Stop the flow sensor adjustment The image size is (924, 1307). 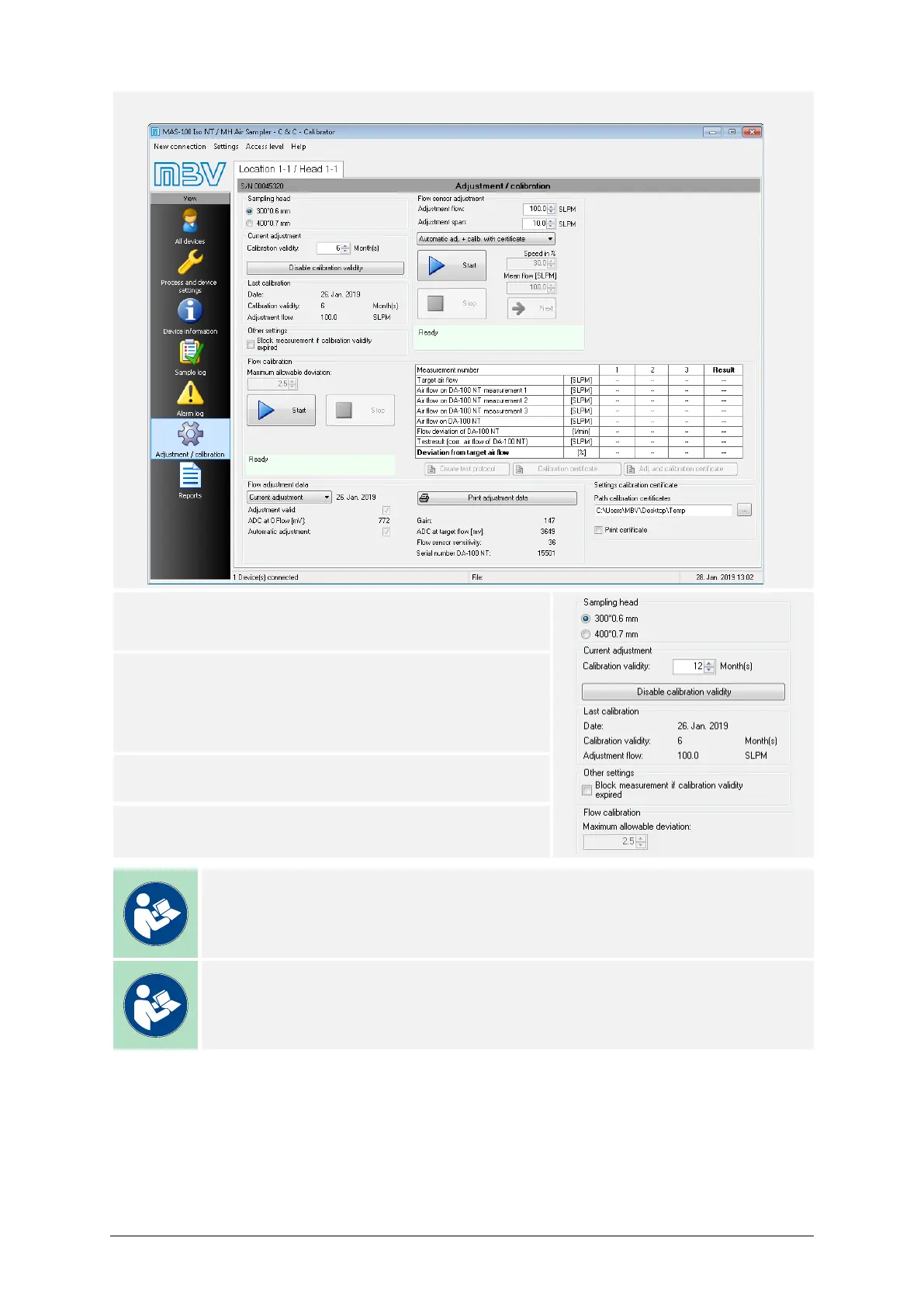coord(452,303)
